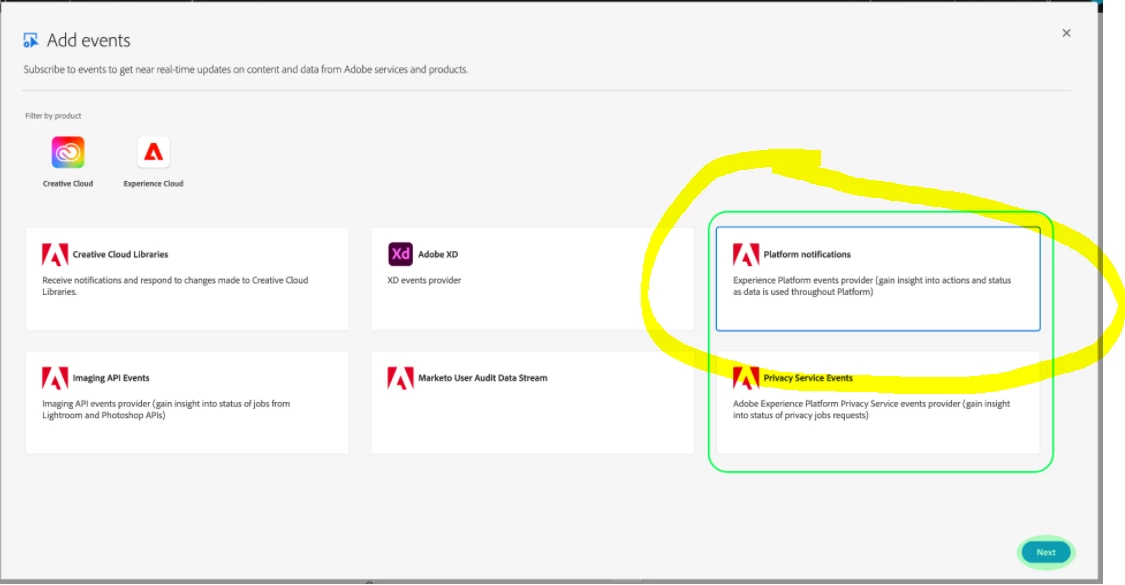Image resolution: width=1125 pixels, height=585 pixels.
Task: Click the XD events provider description
Action: click(424, 281)
